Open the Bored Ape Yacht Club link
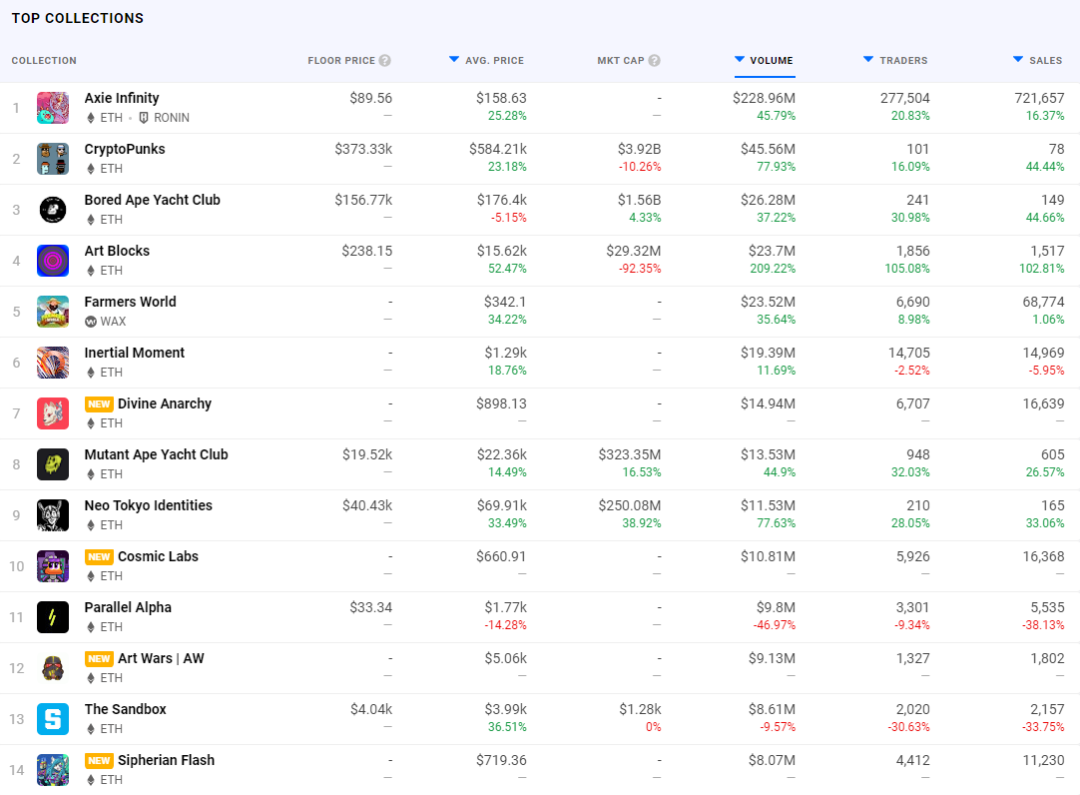1080x795 pixels. 152,200
